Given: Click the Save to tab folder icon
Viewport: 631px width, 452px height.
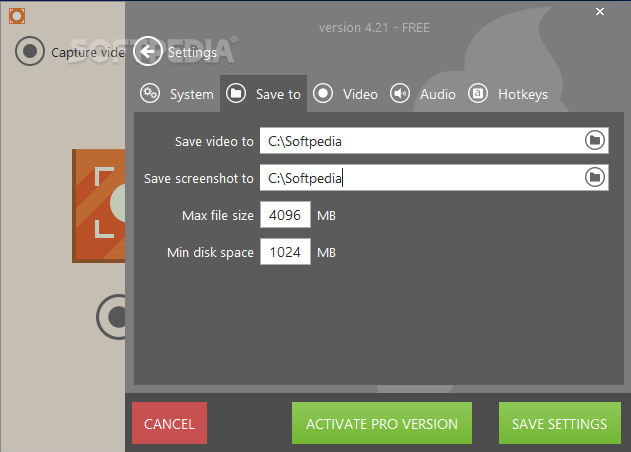Looking at the screenshot, I should pos(236,94).
